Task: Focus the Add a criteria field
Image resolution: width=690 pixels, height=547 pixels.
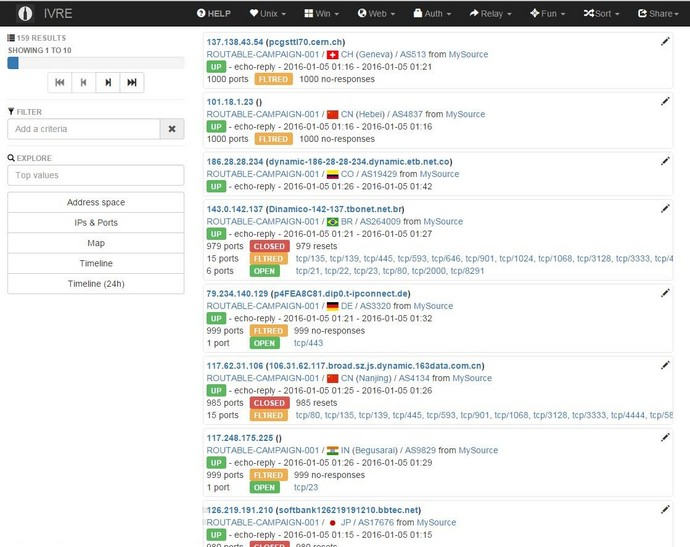Action: click(x=84, y=129)
